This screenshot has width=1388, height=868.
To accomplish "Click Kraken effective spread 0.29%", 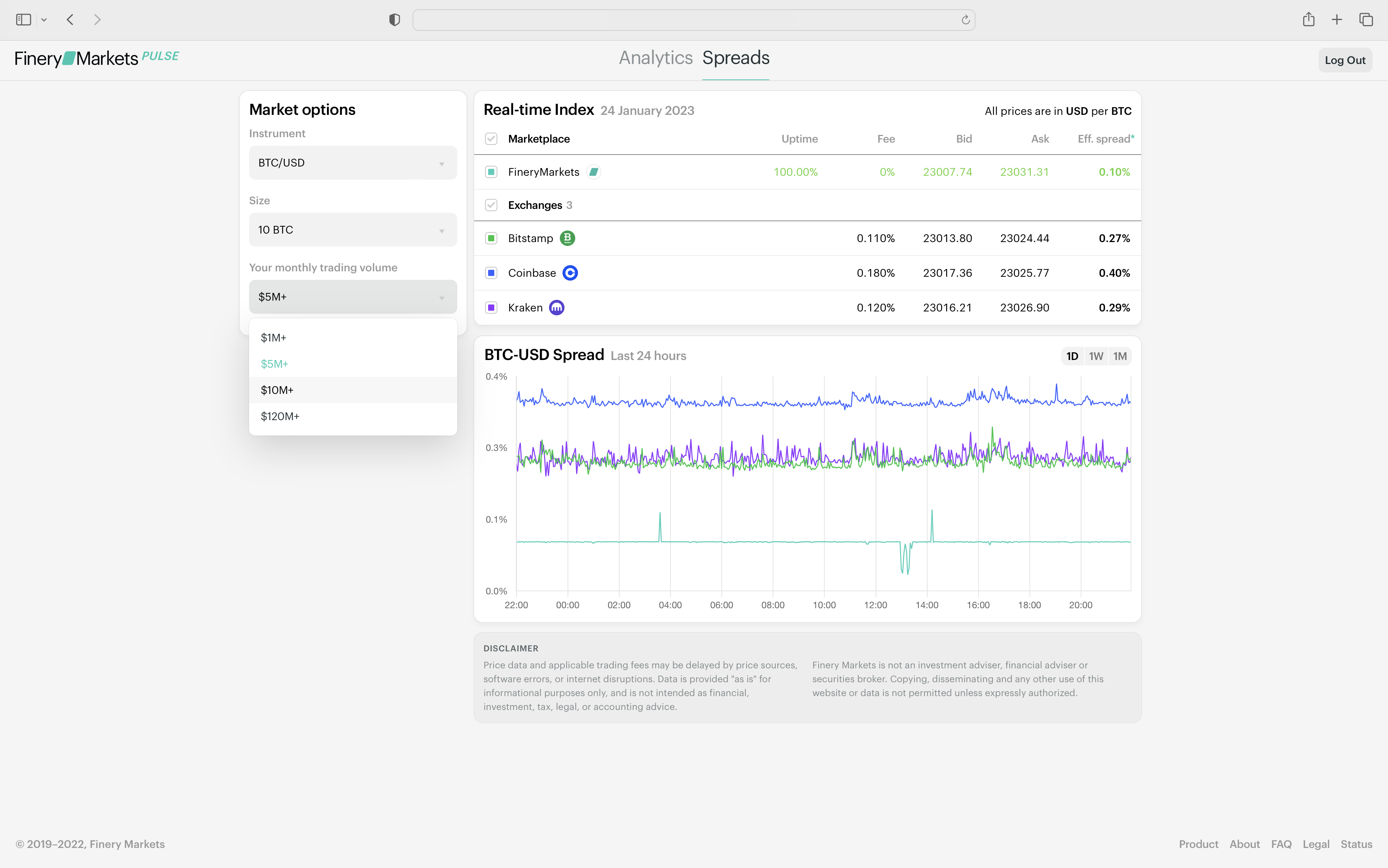I will click(1114, 308).
